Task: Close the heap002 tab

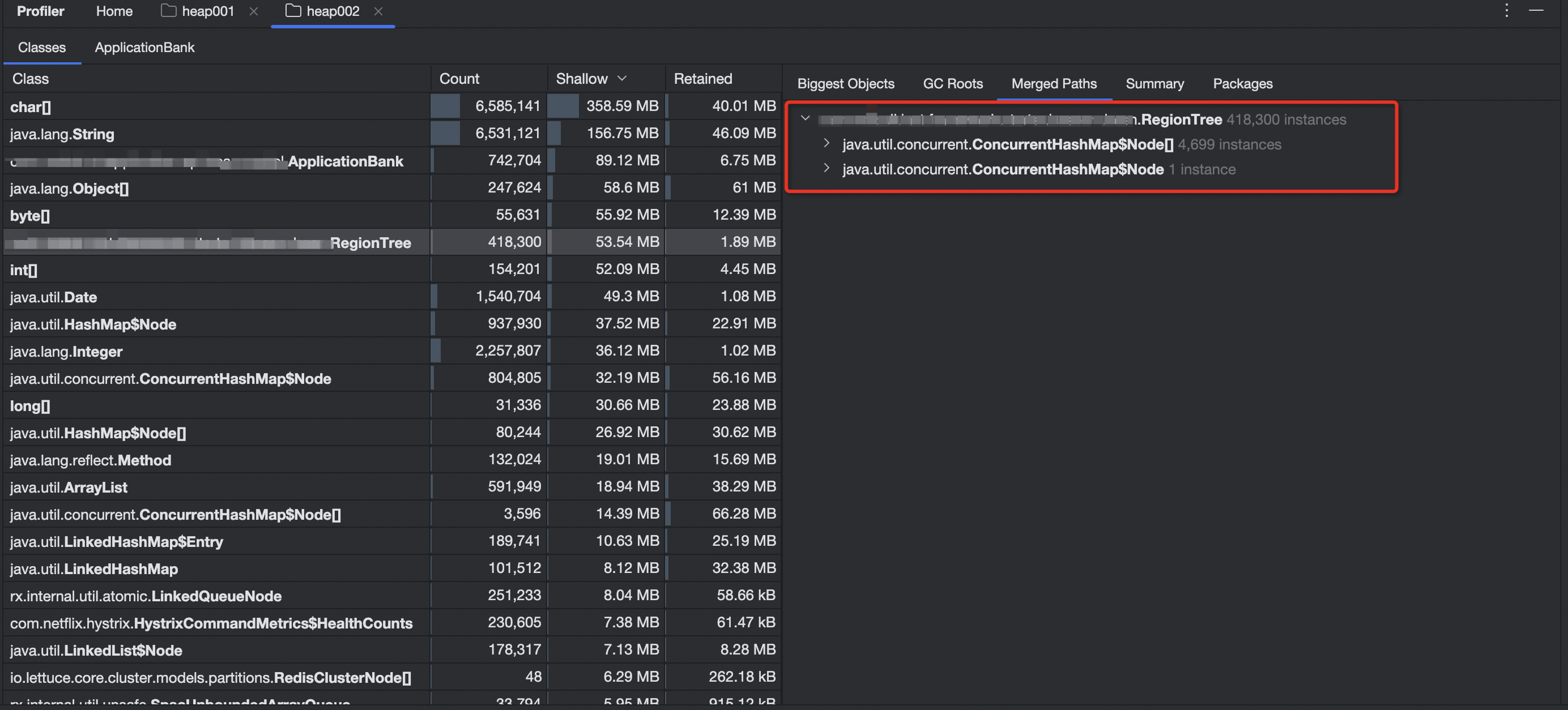Action: (378, 11)
